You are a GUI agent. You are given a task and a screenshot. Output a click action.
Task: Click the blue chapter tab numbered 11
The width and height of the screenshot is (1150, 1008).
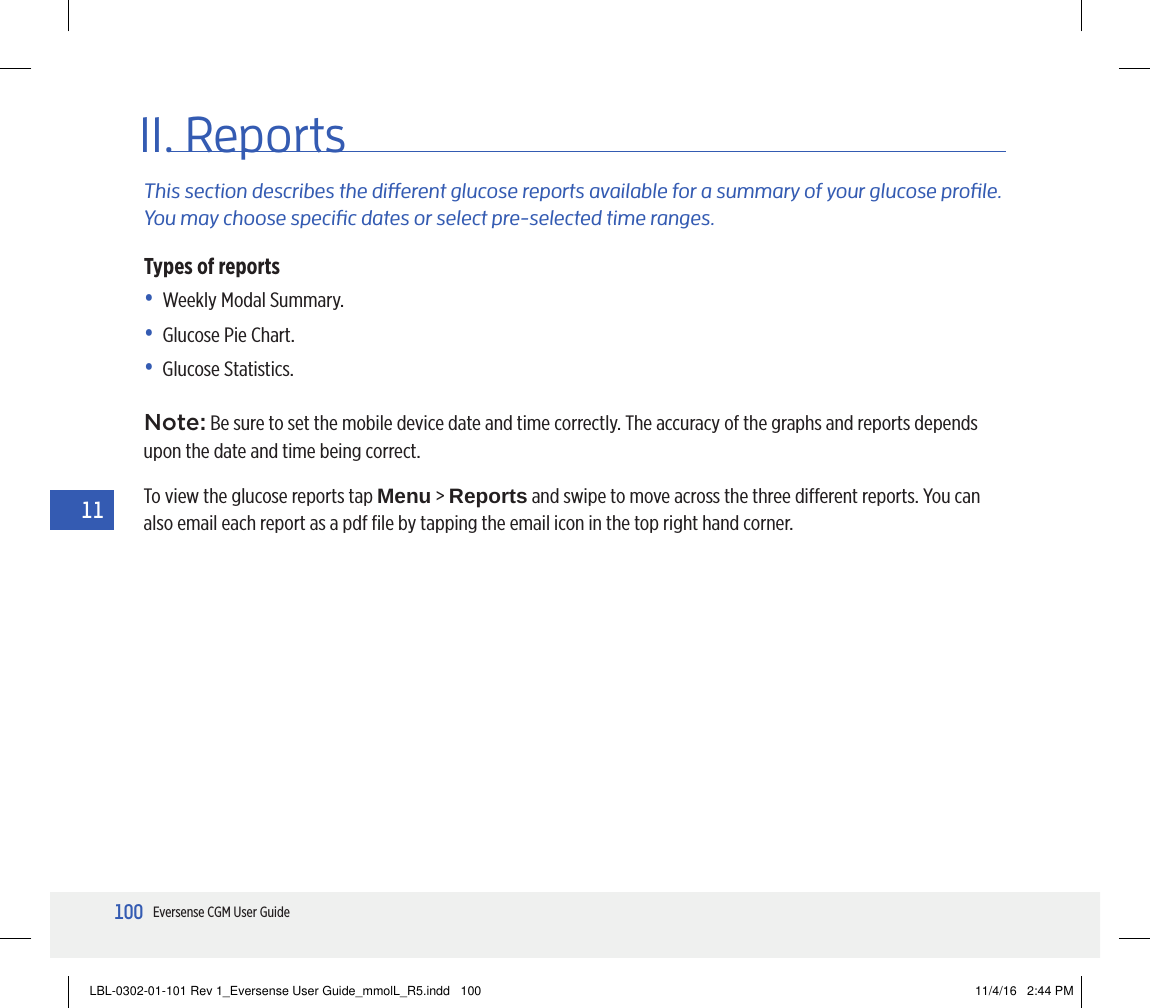click(x=82, y=510)
